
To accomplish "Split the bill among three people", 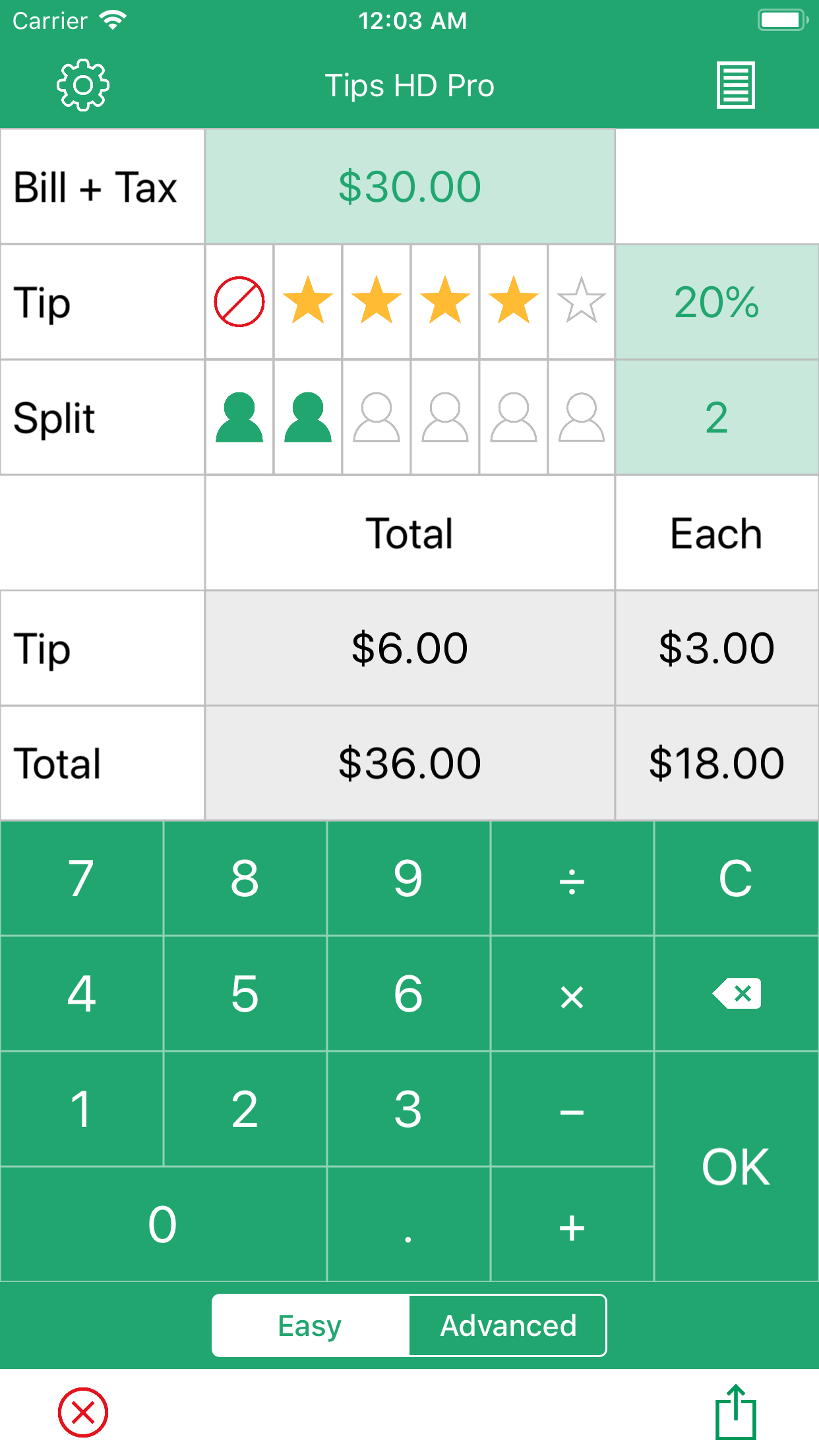I will (377, 417).
